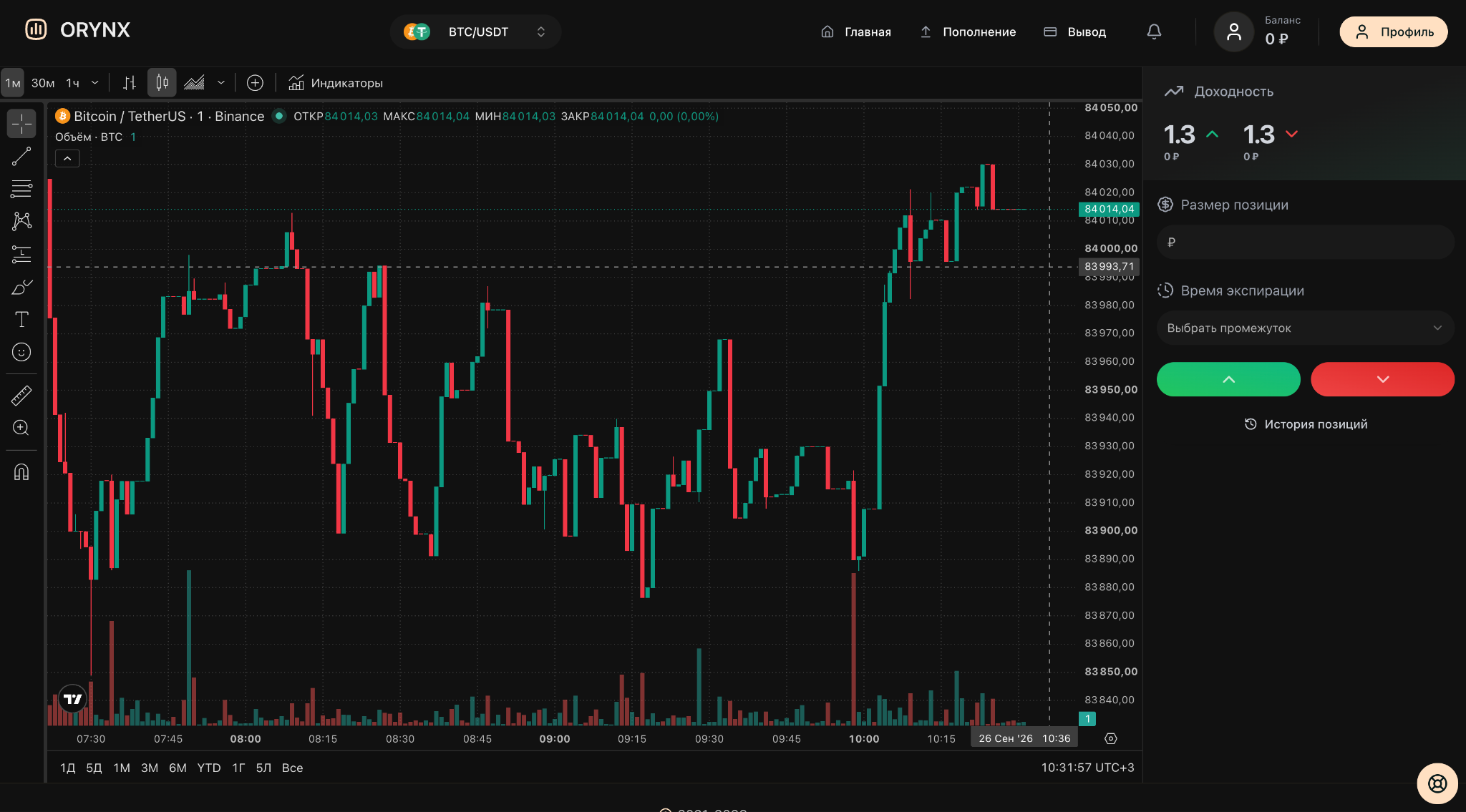Open timezone menu 10:31:57 UTC+3
This screenshot has height=812, width=1466.
tap(1087, 768)
